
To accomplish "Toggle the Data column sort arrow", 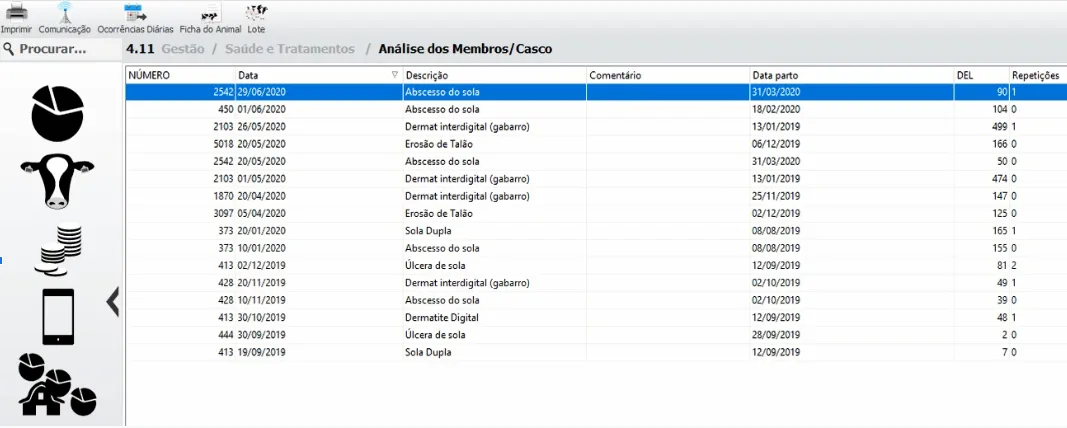I will pos(395,76).
